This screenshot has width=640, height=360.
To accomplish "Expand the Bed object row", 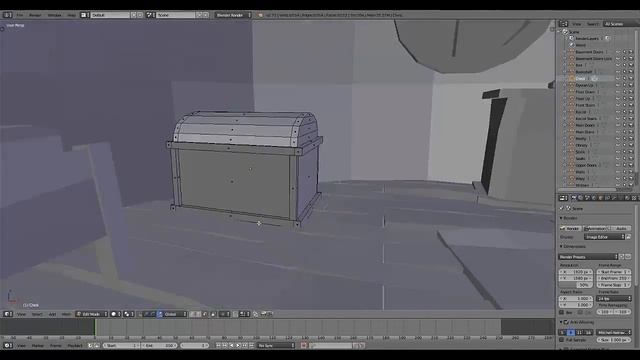I will pos(565,65).
